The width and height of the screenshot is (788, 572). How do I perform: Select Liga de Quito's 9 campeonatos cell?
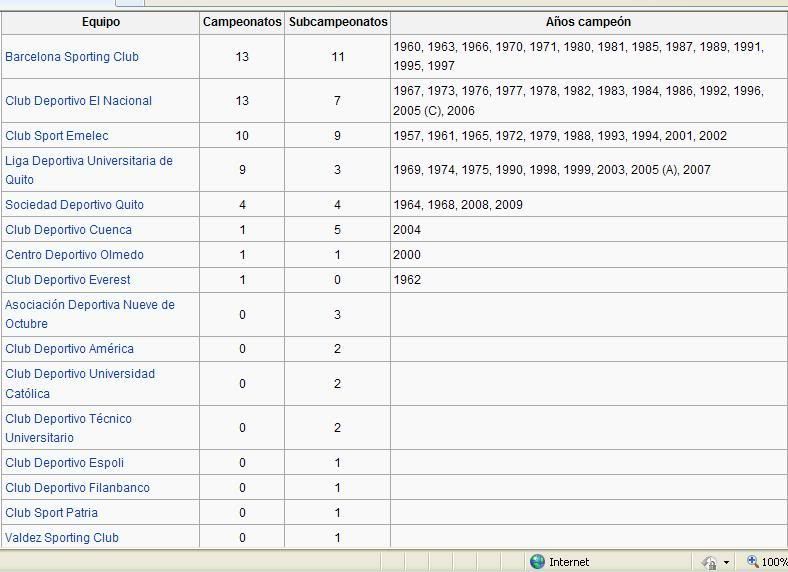(x=242, y=170)
